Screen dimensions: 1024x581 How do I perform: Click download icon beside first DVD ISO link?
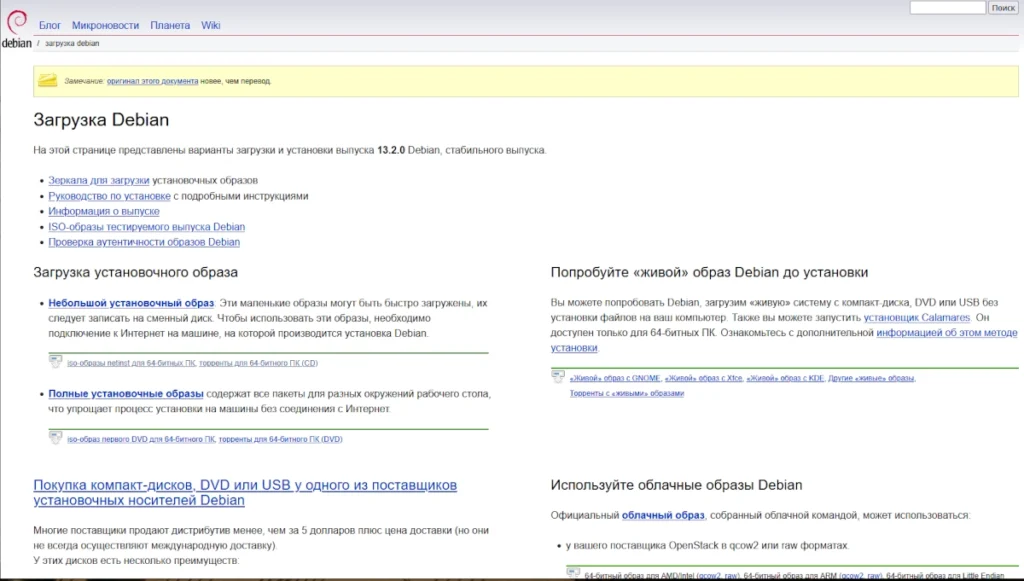[x=56, y=438]
